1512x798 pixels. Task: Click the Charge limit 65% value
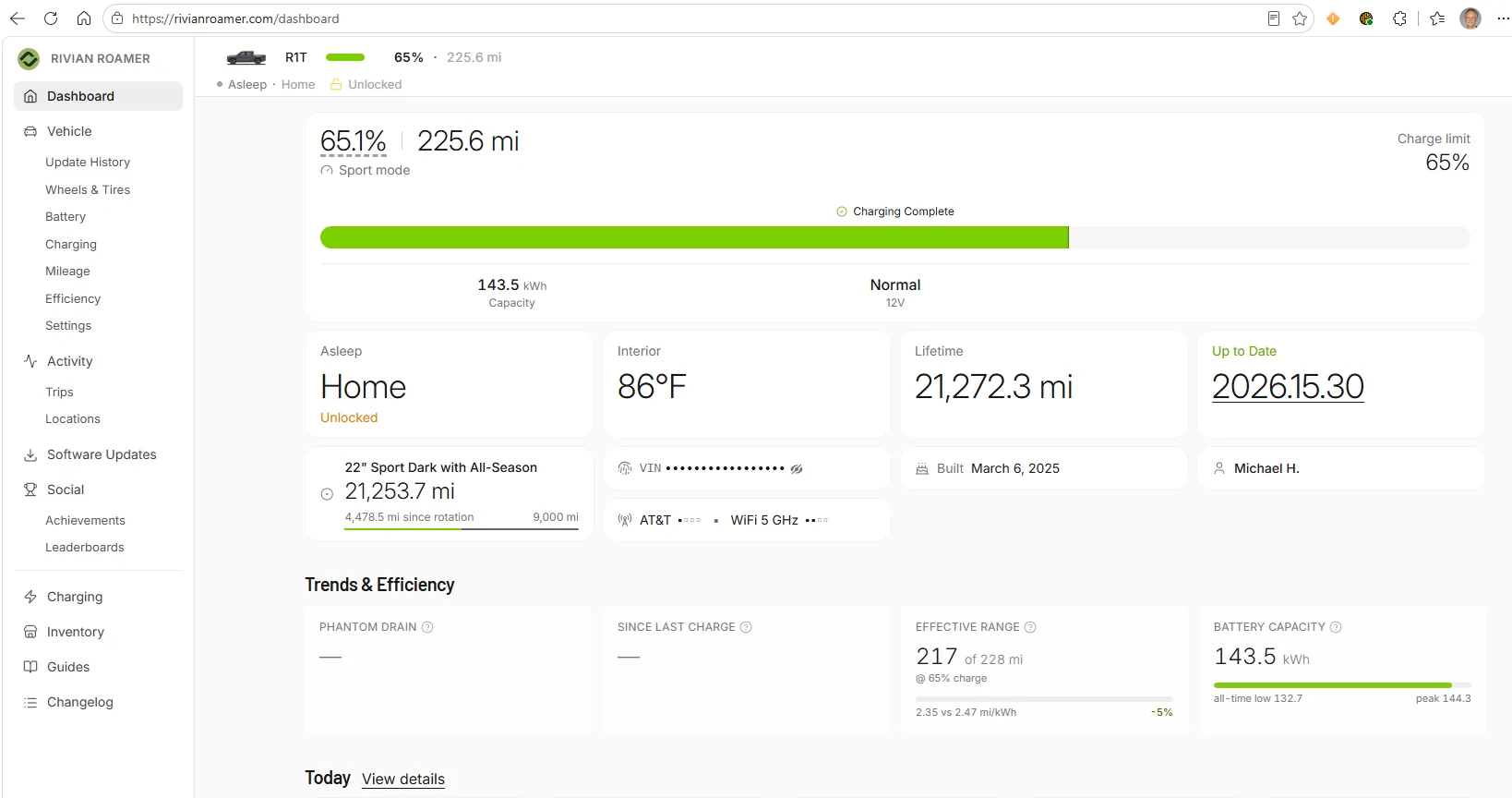coord(1447,163)
